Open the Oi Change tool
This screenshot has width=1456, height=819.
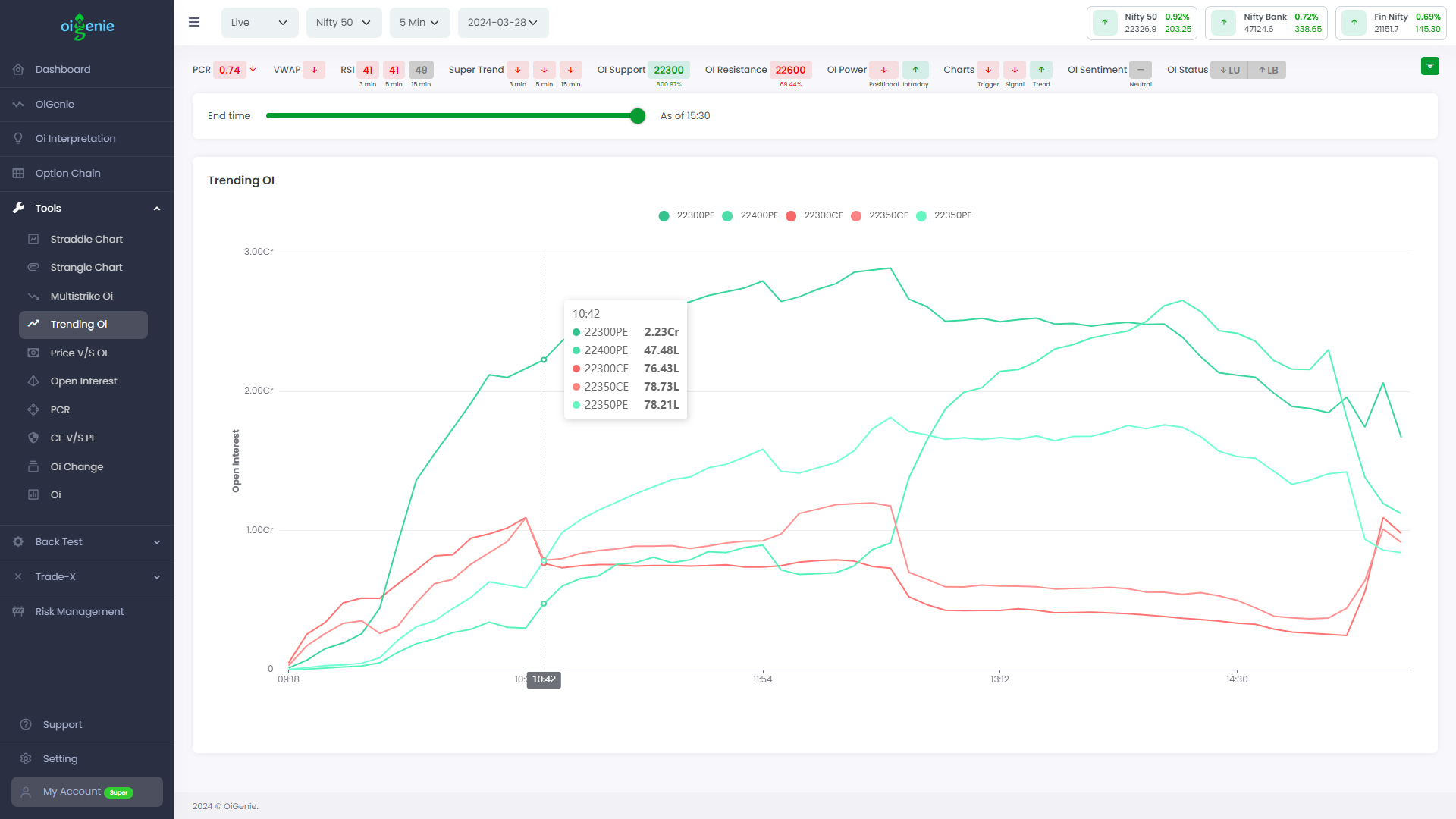(77, 466)
